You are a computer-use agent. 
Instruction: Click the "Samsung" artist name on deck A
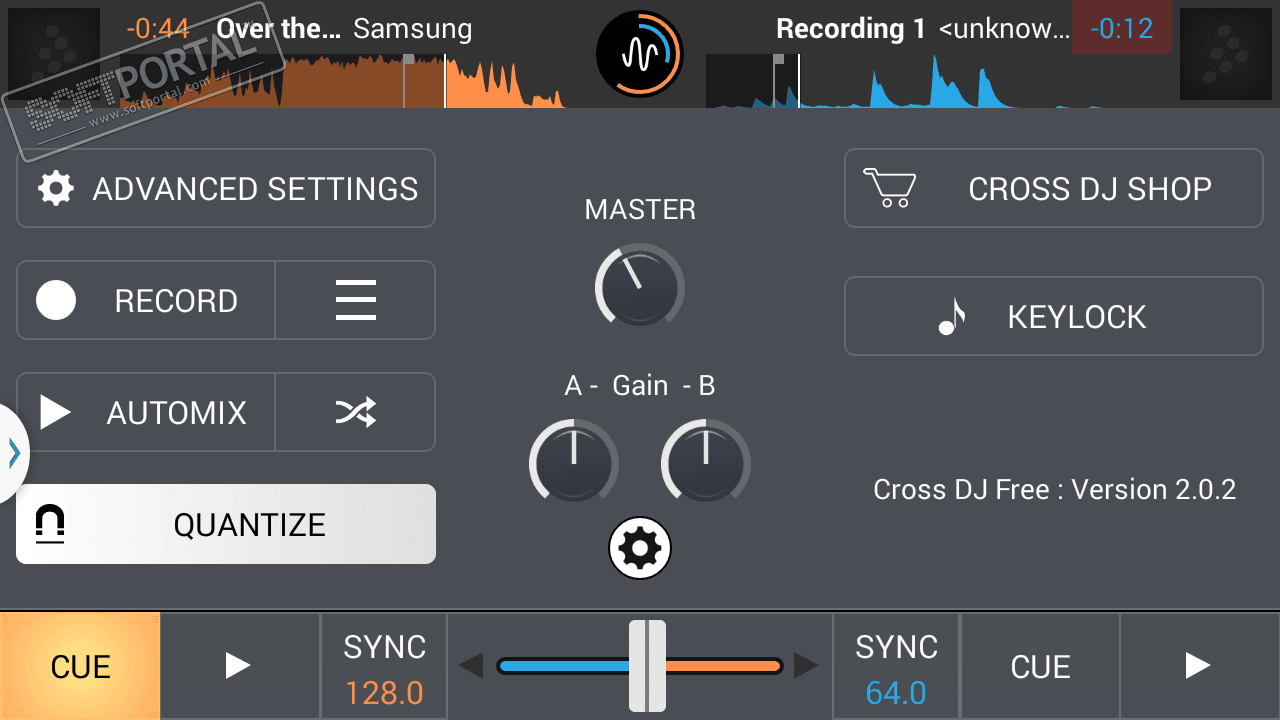coord(413,28)
